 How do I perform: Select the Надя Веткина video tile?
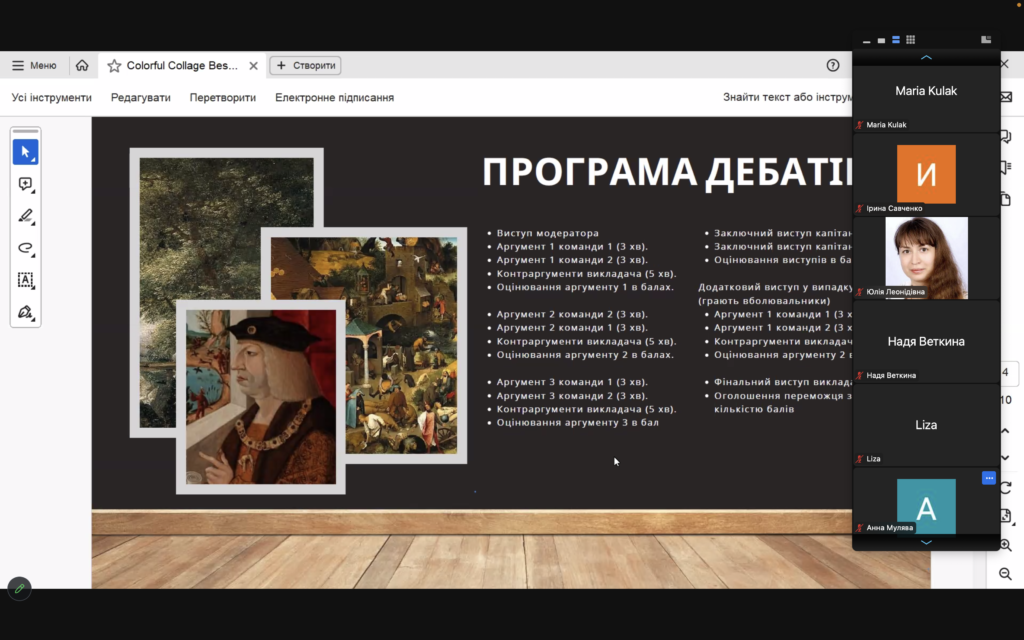pos(926,342)
